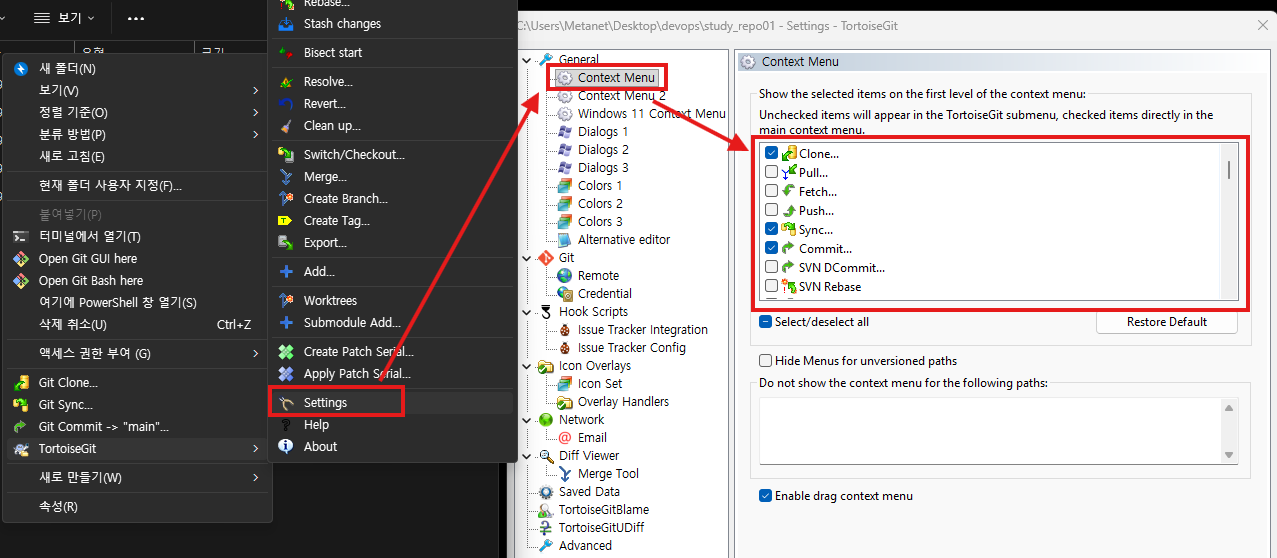Viewport: 1277px width, 558px height.
Task: Click the Apply Patch Serial icon
Action: click(x=286, y=374)
